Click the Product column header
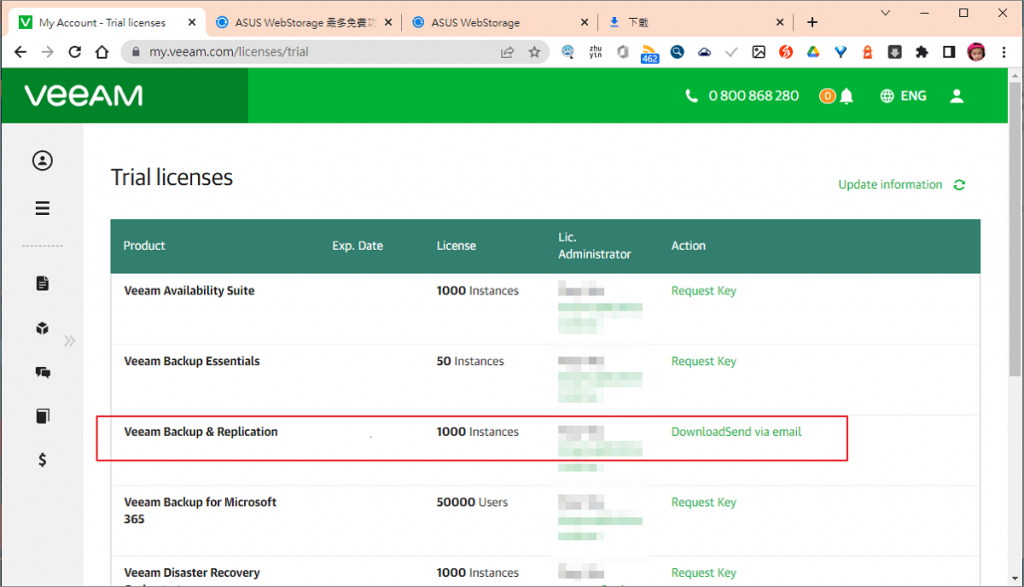 coord(144,246)
